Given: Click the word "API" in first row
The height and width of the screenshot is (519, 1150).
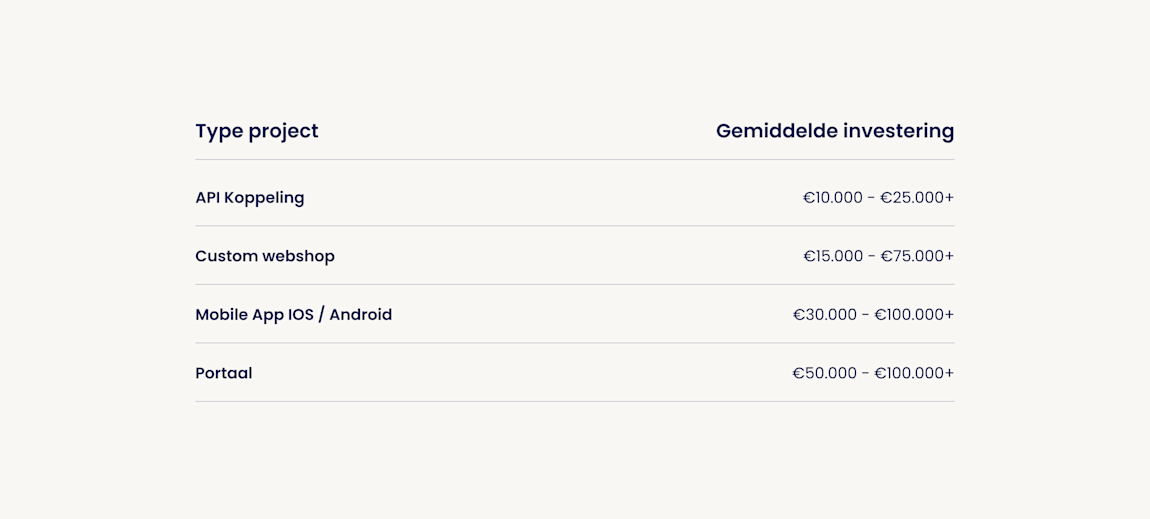Looking at the screenshot, I should (x=208, y=197).
